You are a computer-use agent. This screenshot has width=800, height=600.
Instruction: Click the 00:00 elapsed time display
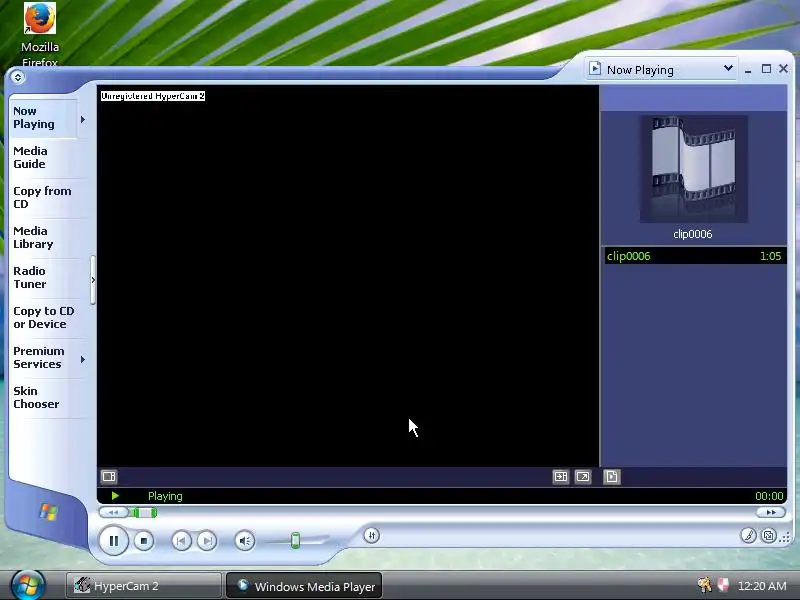click(769, 496)
